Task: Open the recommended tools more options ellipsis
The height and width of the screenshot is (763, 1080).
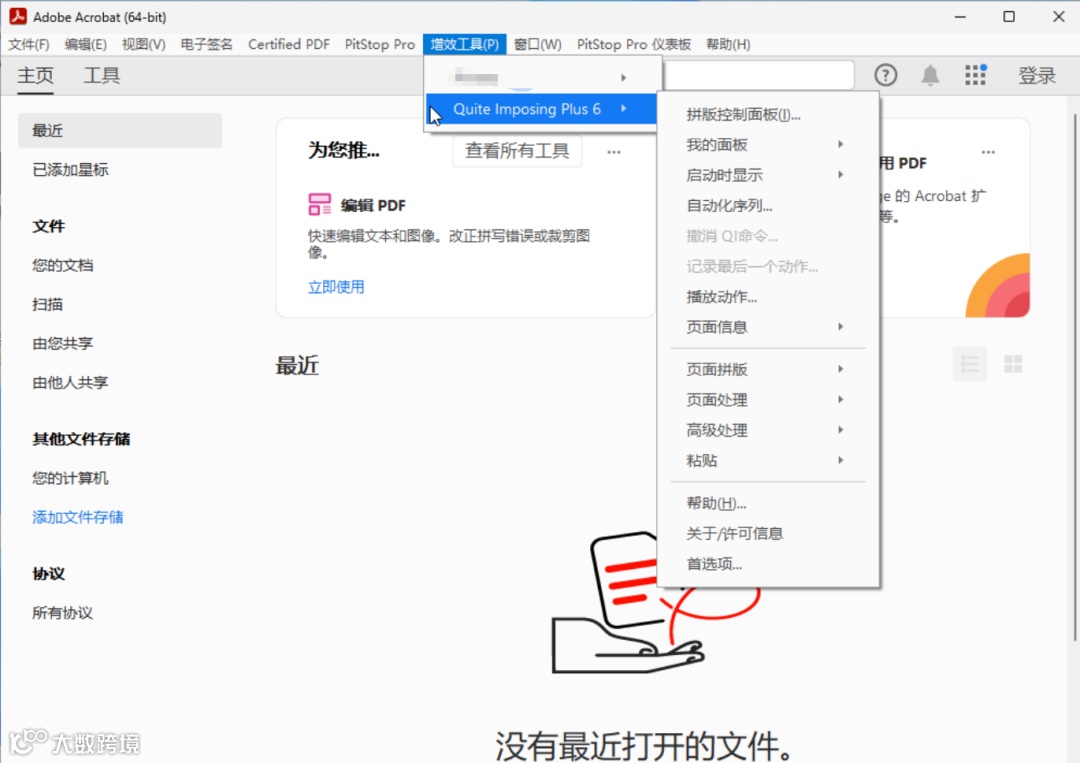Action: [x=614, y=151]
